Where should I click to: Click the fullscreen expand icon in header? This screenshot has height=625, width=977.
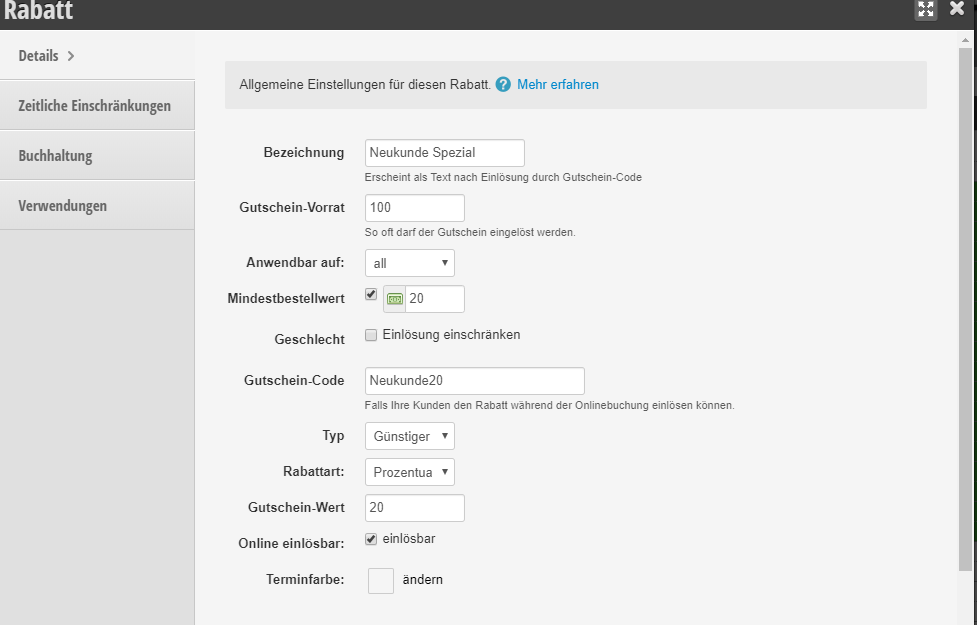pos(926,9)
